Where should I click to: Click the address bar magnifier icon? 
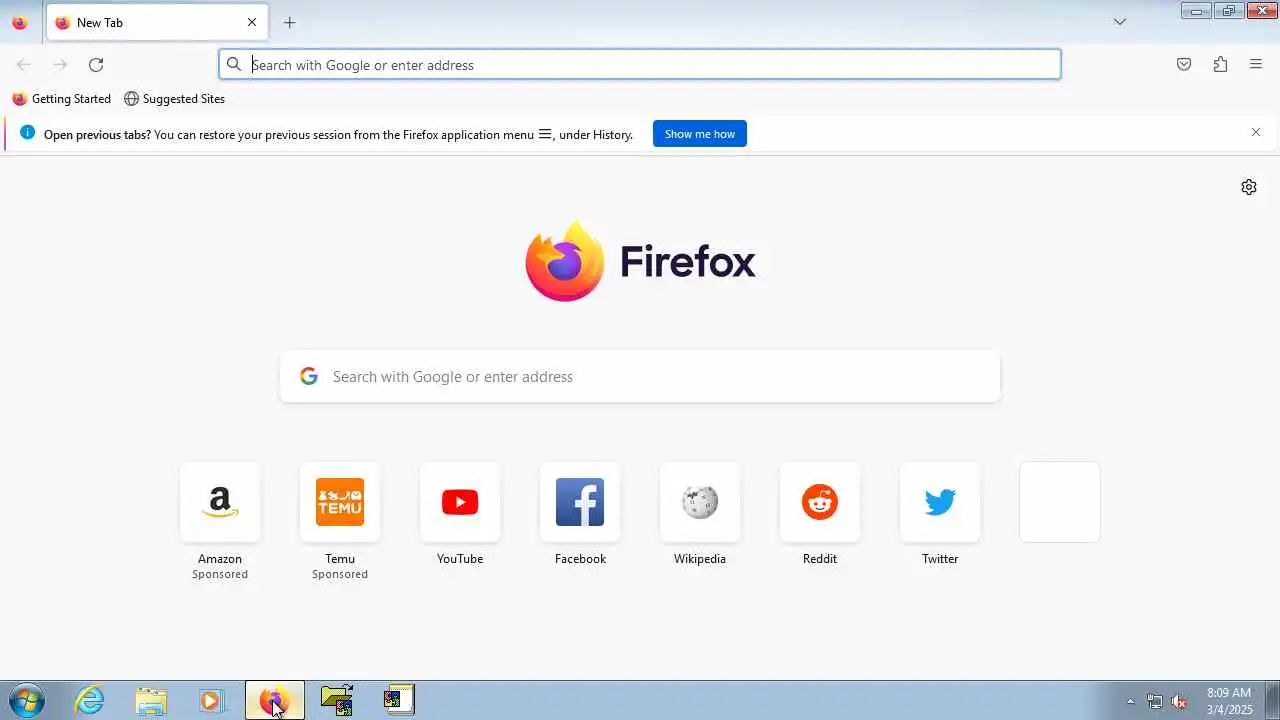tap(234, 64)
